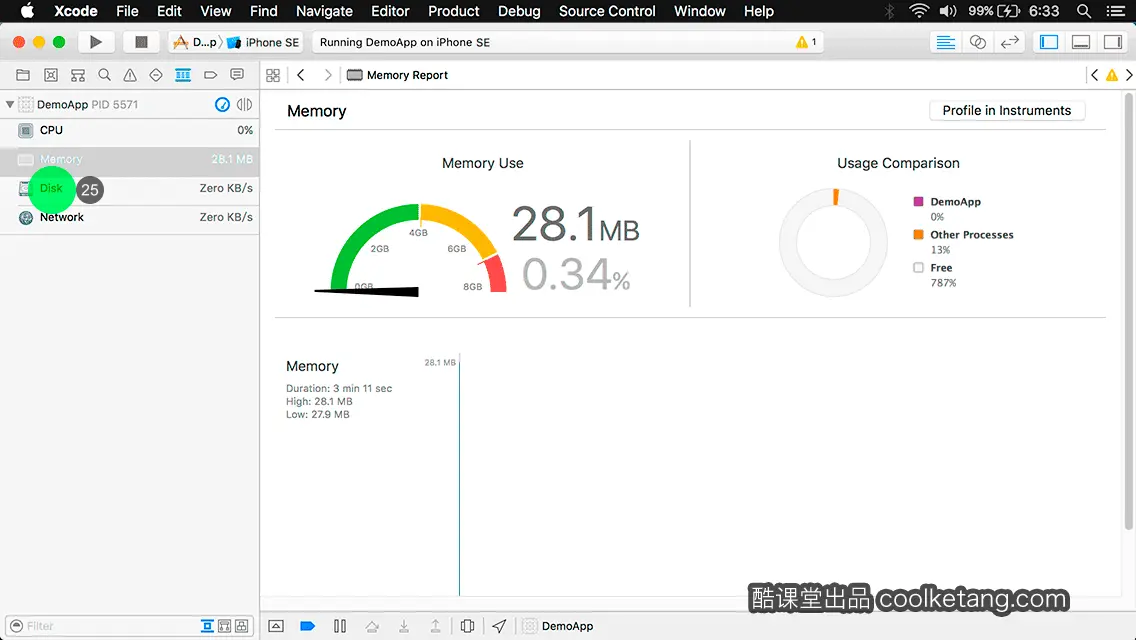Open Debug View Hierarchy

(467, 626)
